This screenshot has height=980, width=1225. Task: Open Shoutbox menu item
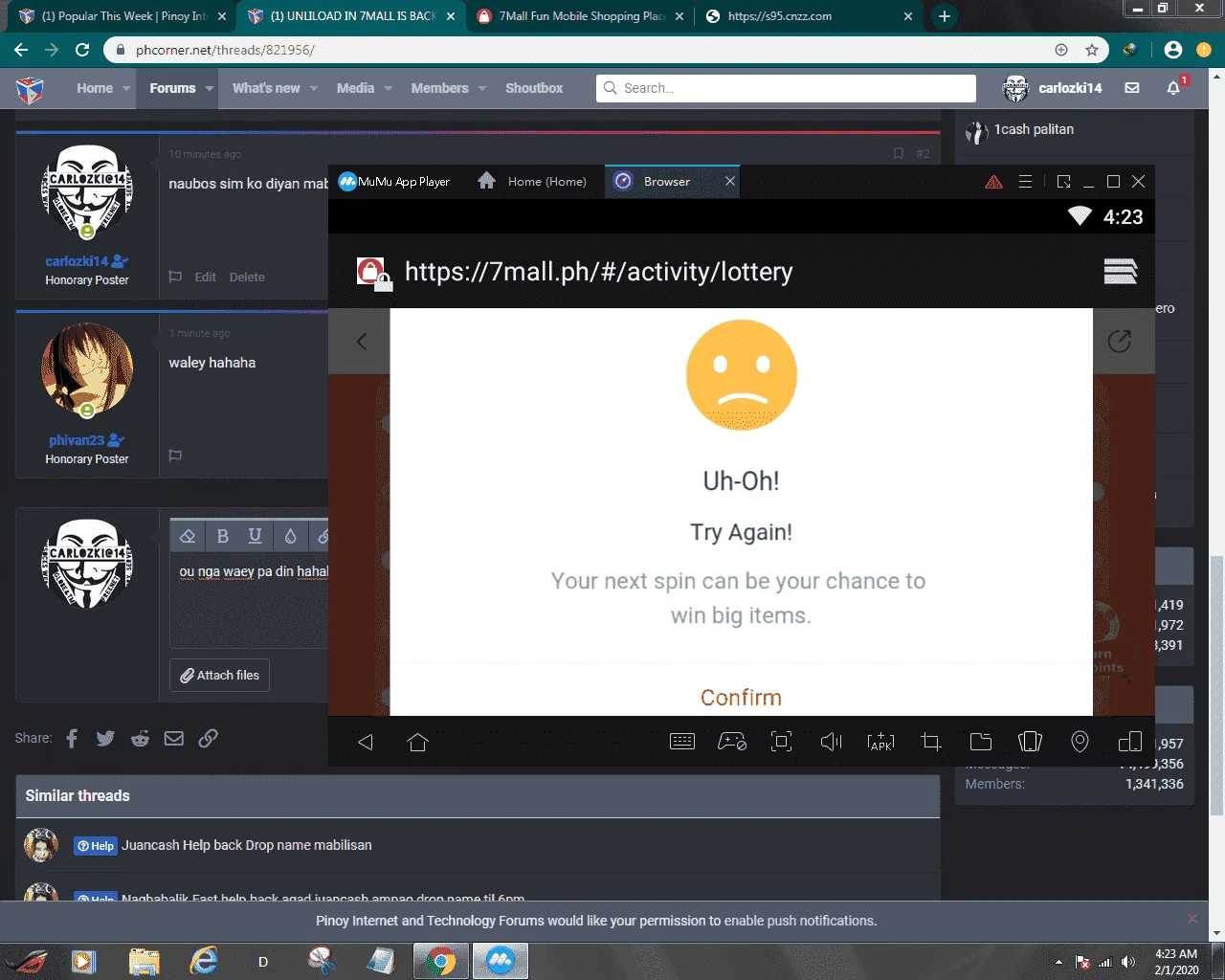534,88
